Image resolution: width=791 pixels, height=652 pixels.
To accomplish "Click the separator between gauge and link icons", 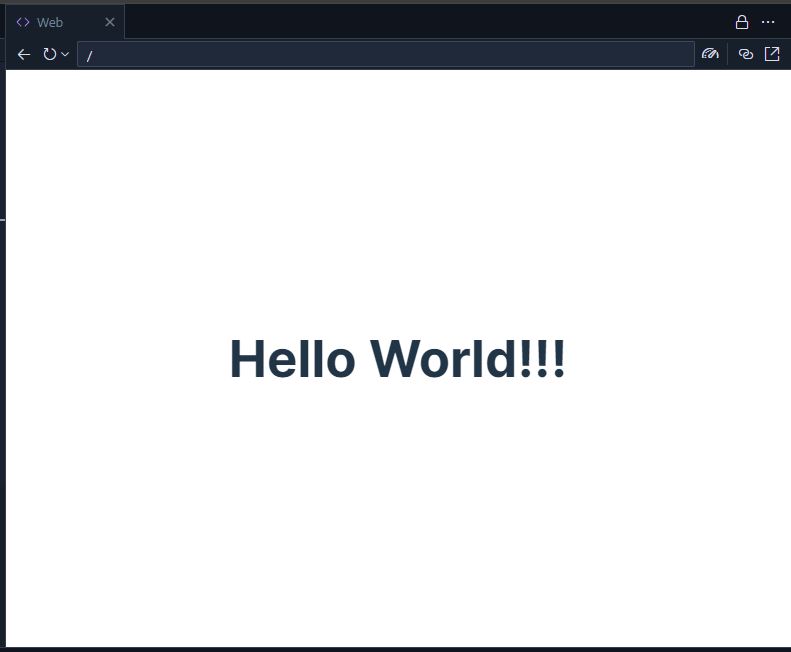I will [x=727, y=54].
